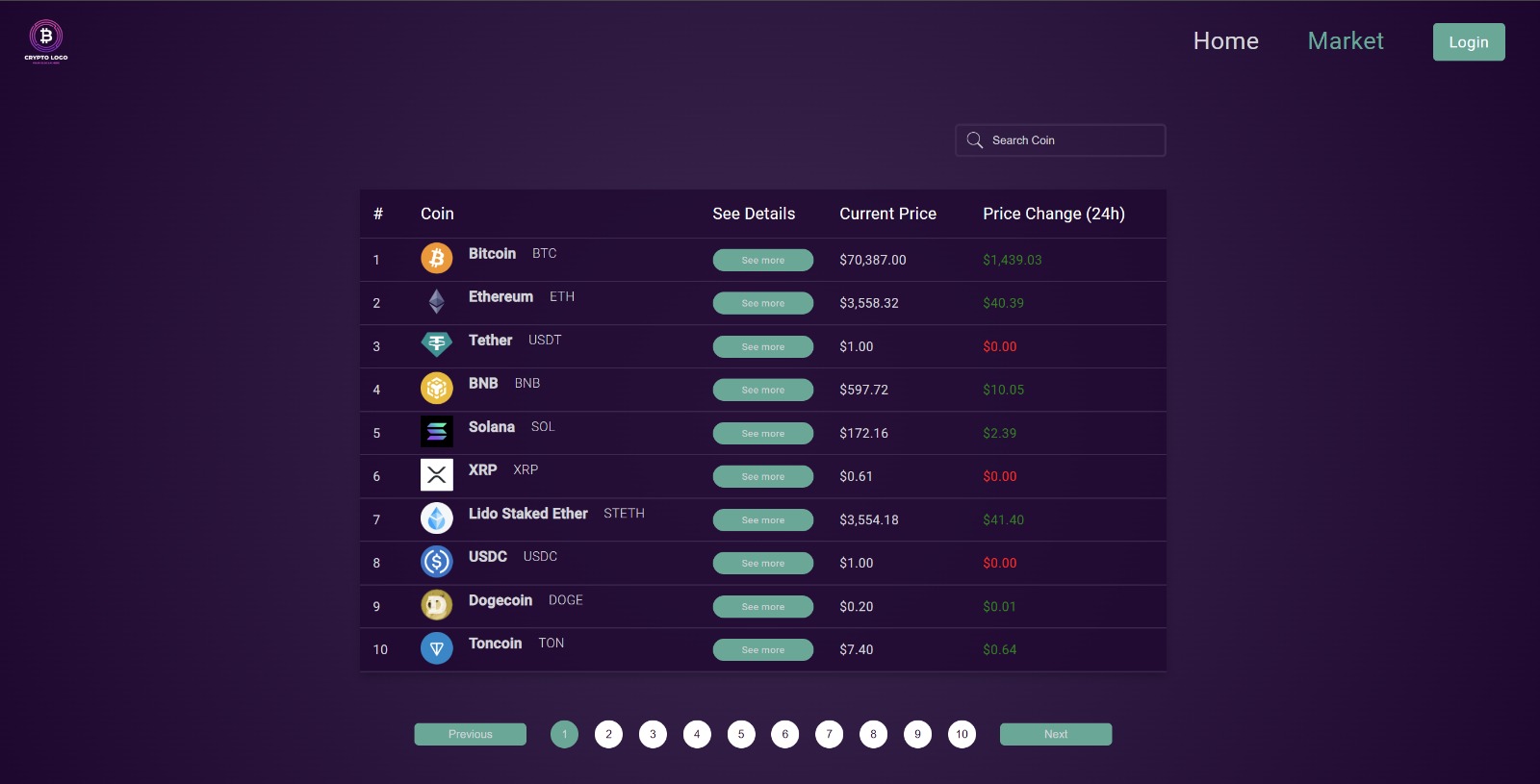Click the Ethereum coin icon
The height and width of the screenshot is (784, 1540).
tap(437, 301)
